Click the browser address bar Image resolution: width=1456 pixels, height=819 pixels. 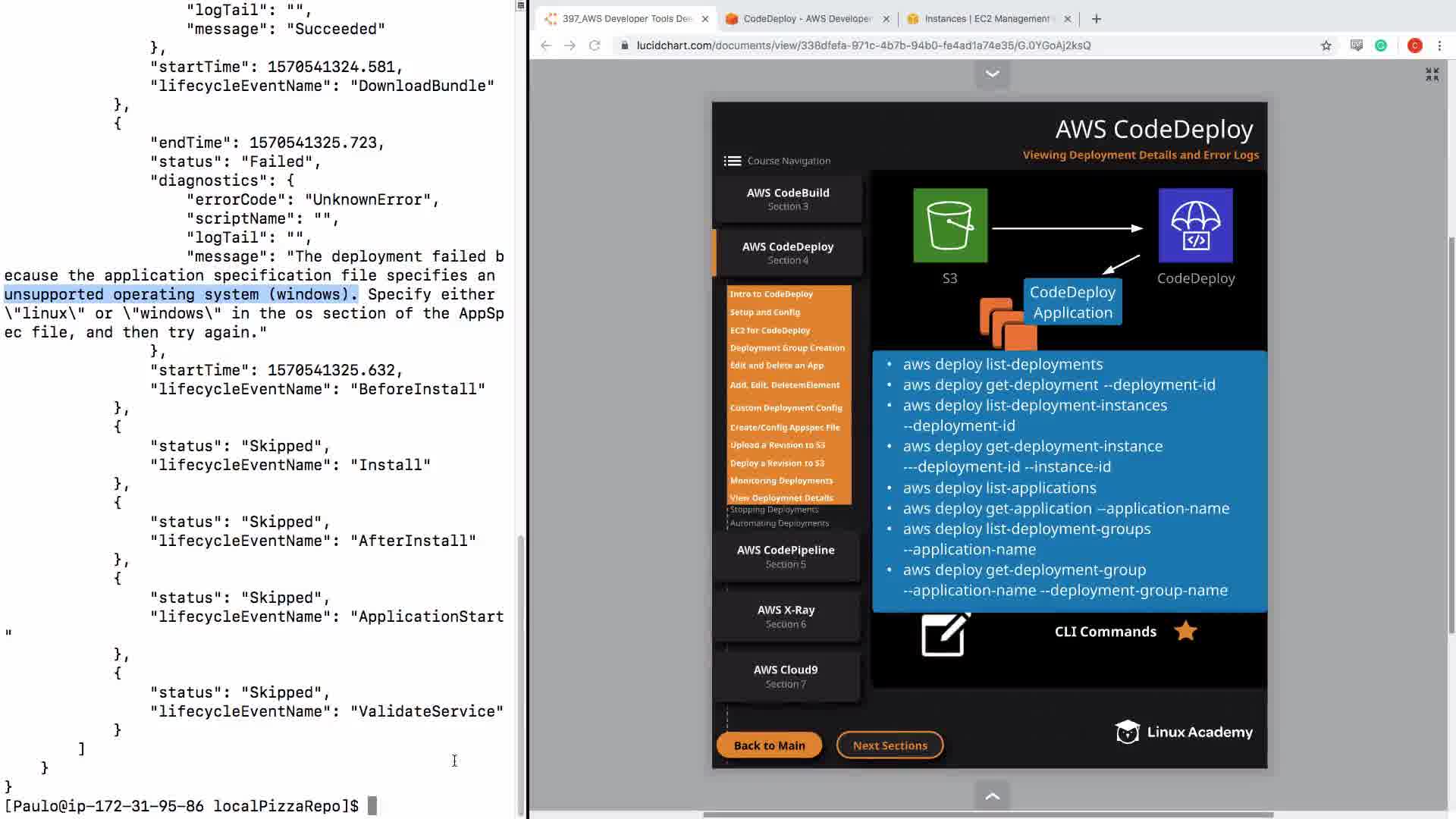[863, 45]
